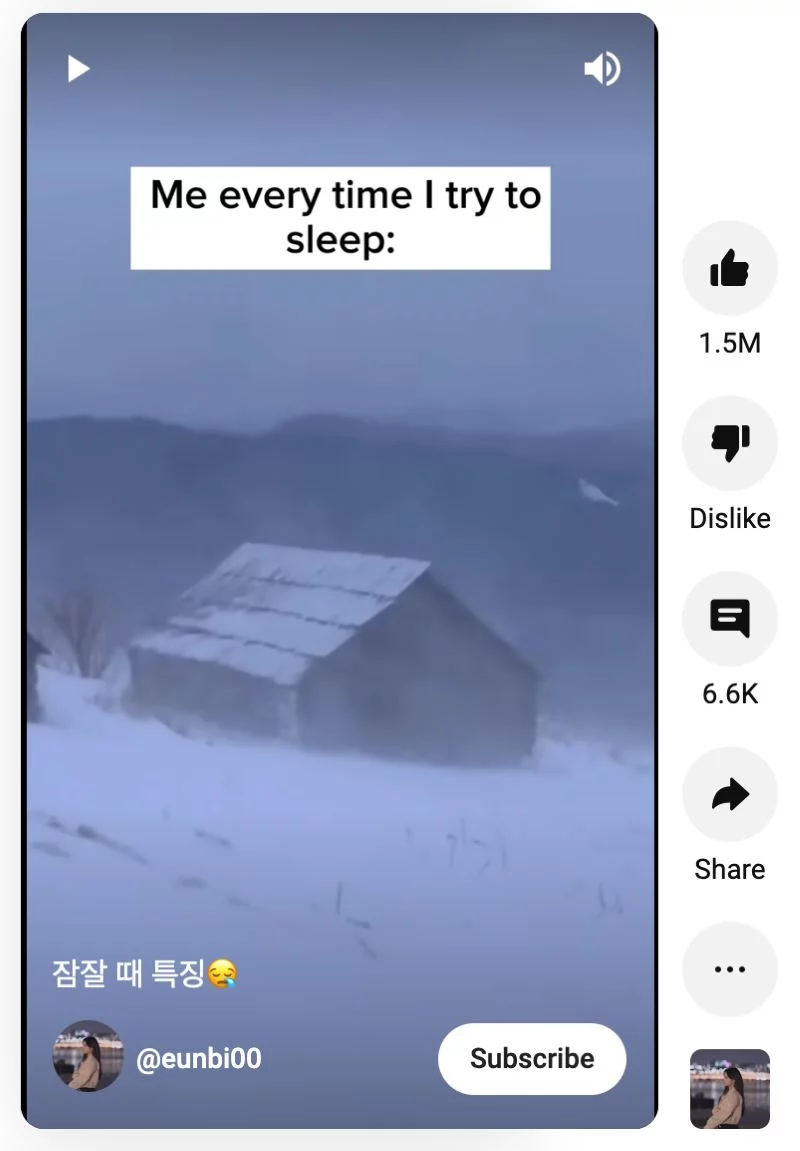Open the comments panel icon
This screenshot has width=800, height=1151.
[x=730, y=618]
